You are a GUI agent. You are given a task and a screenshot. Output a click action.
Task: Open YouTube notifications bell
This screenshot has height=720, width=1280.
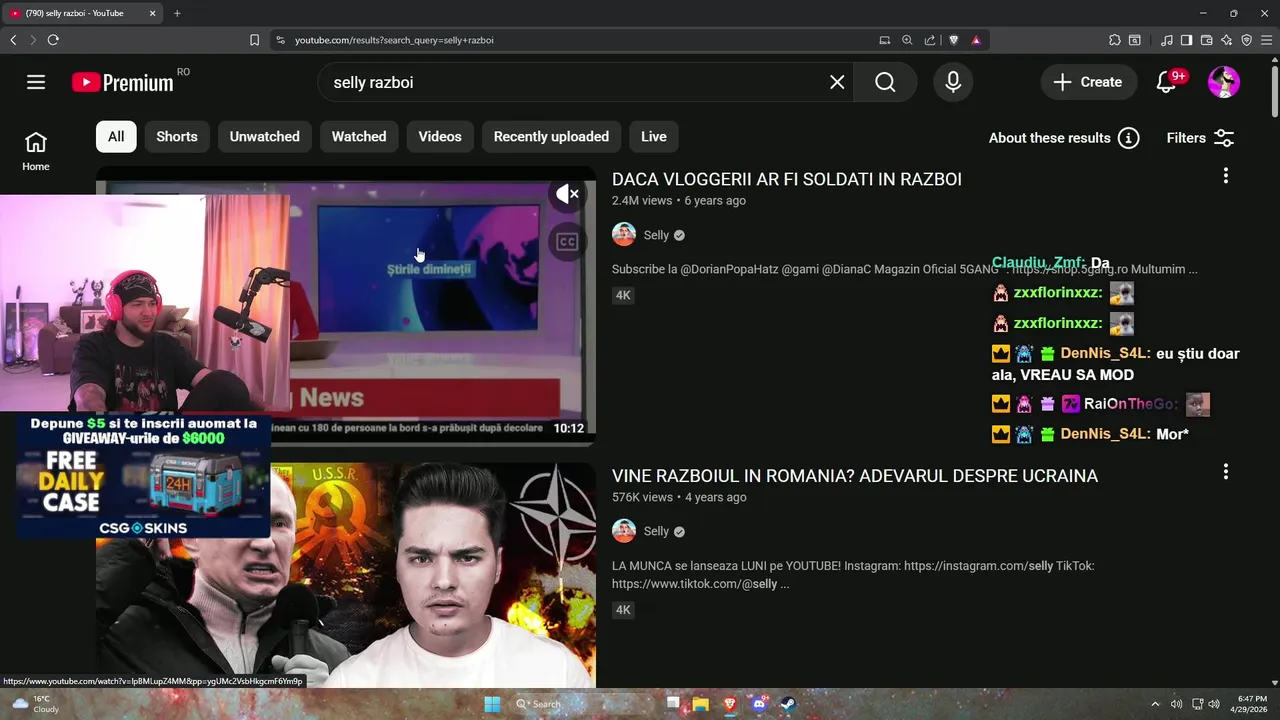(x=1166, y=82)
